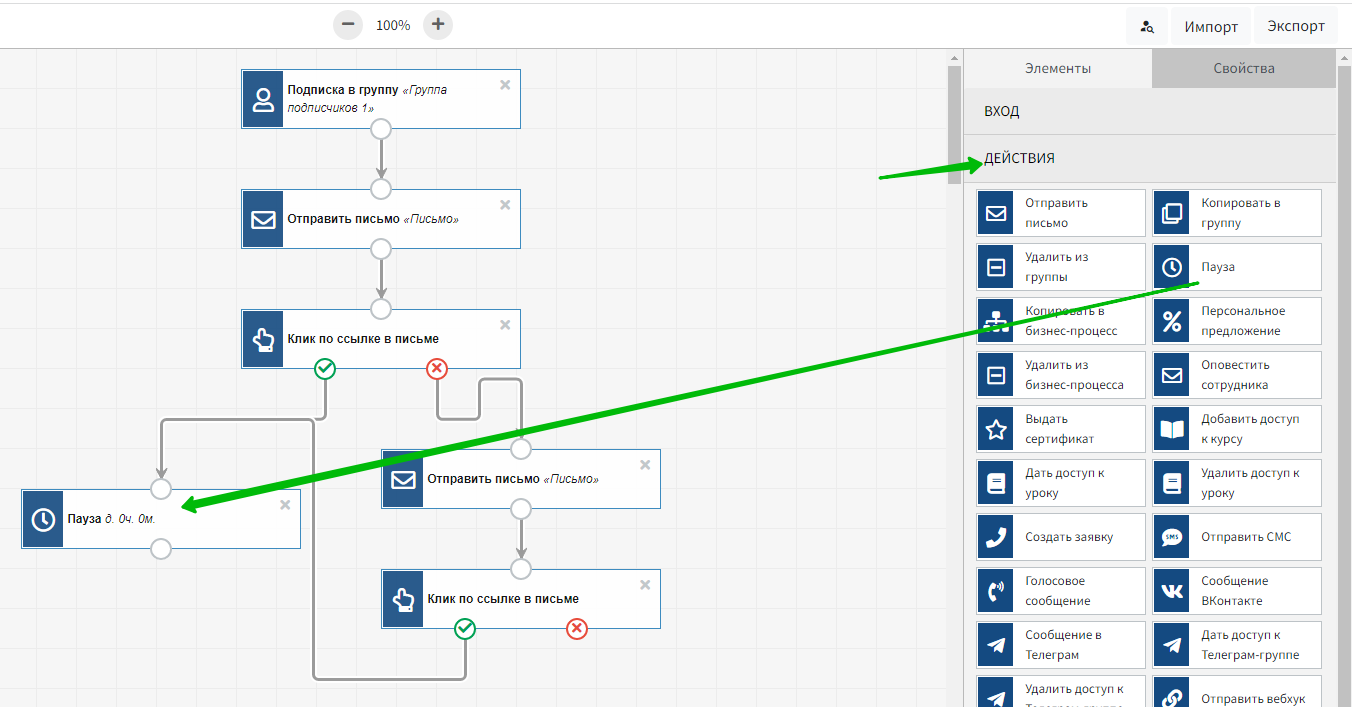Click the user search icon button

(x=1147, y=27)
